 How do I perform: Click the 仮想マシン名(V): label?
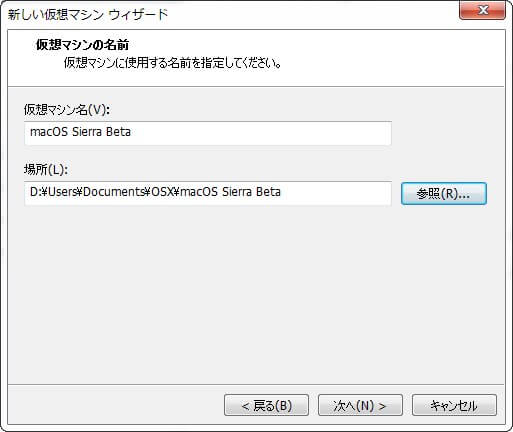67,109
